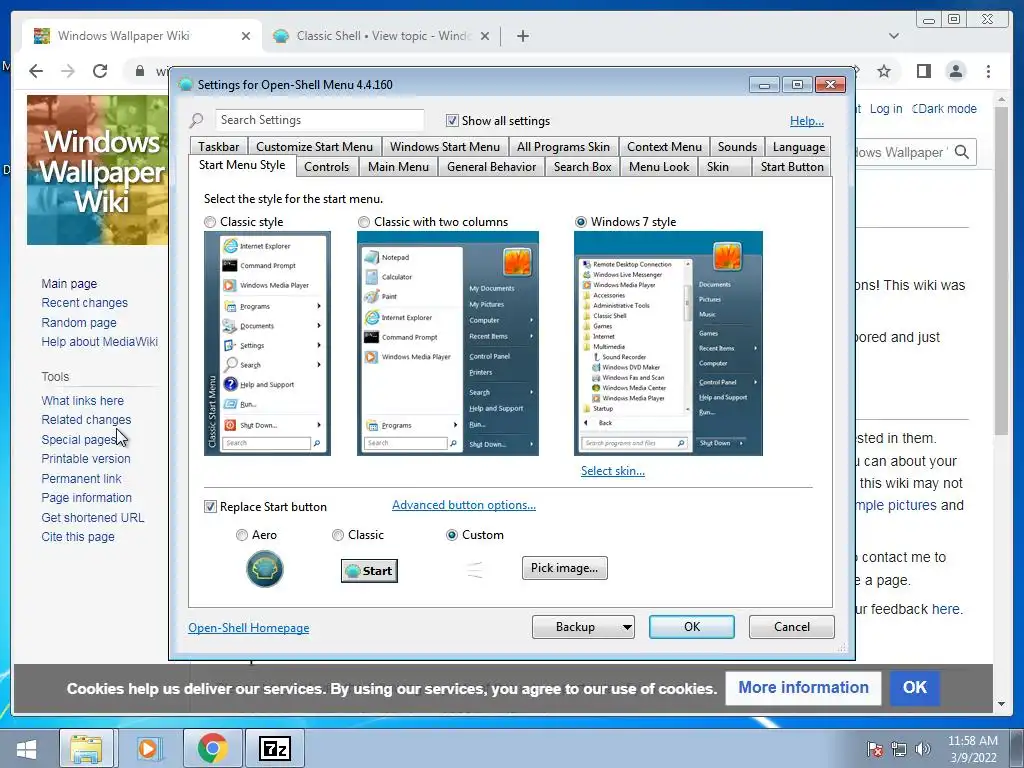Screen dimensions: 1024x768
Task: Open the Sounds tab
Action: (x=737, y=147)
